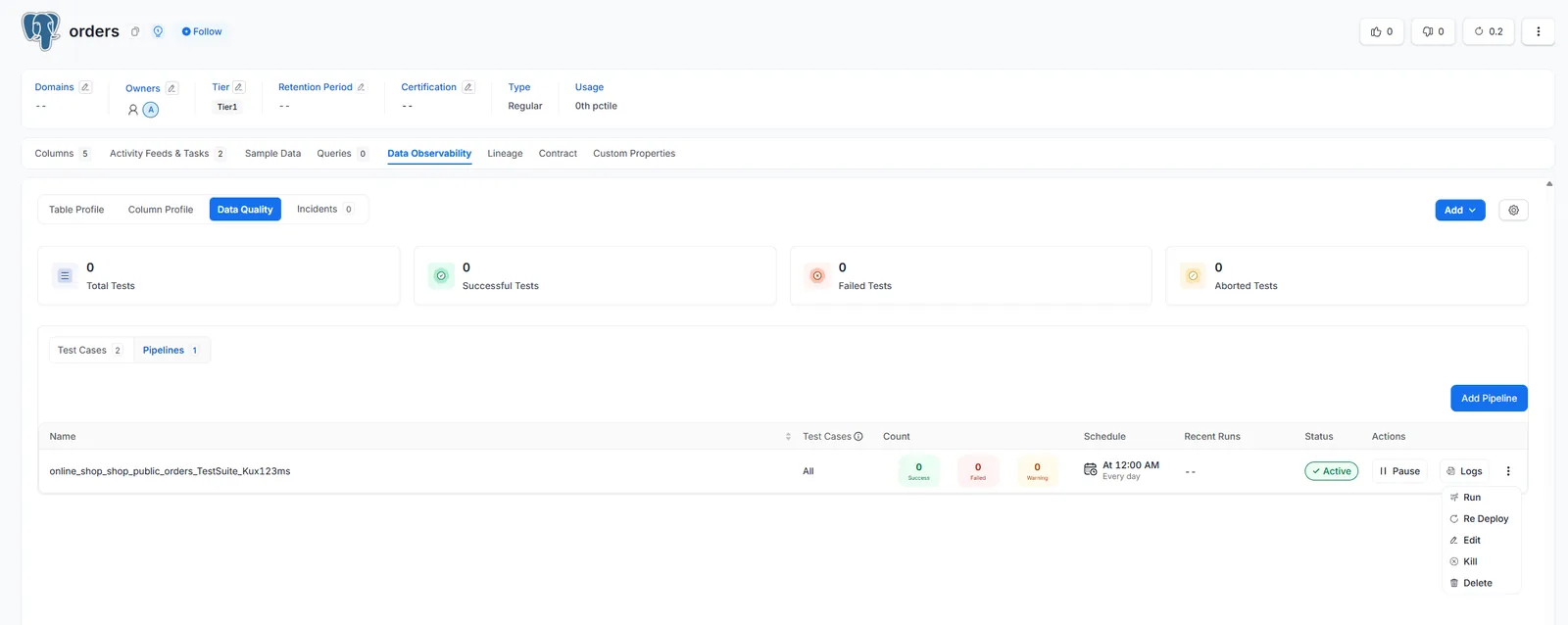Open the Lineage tab
The height and width of the screenshot is (625, 1568).
coord(505,154)
